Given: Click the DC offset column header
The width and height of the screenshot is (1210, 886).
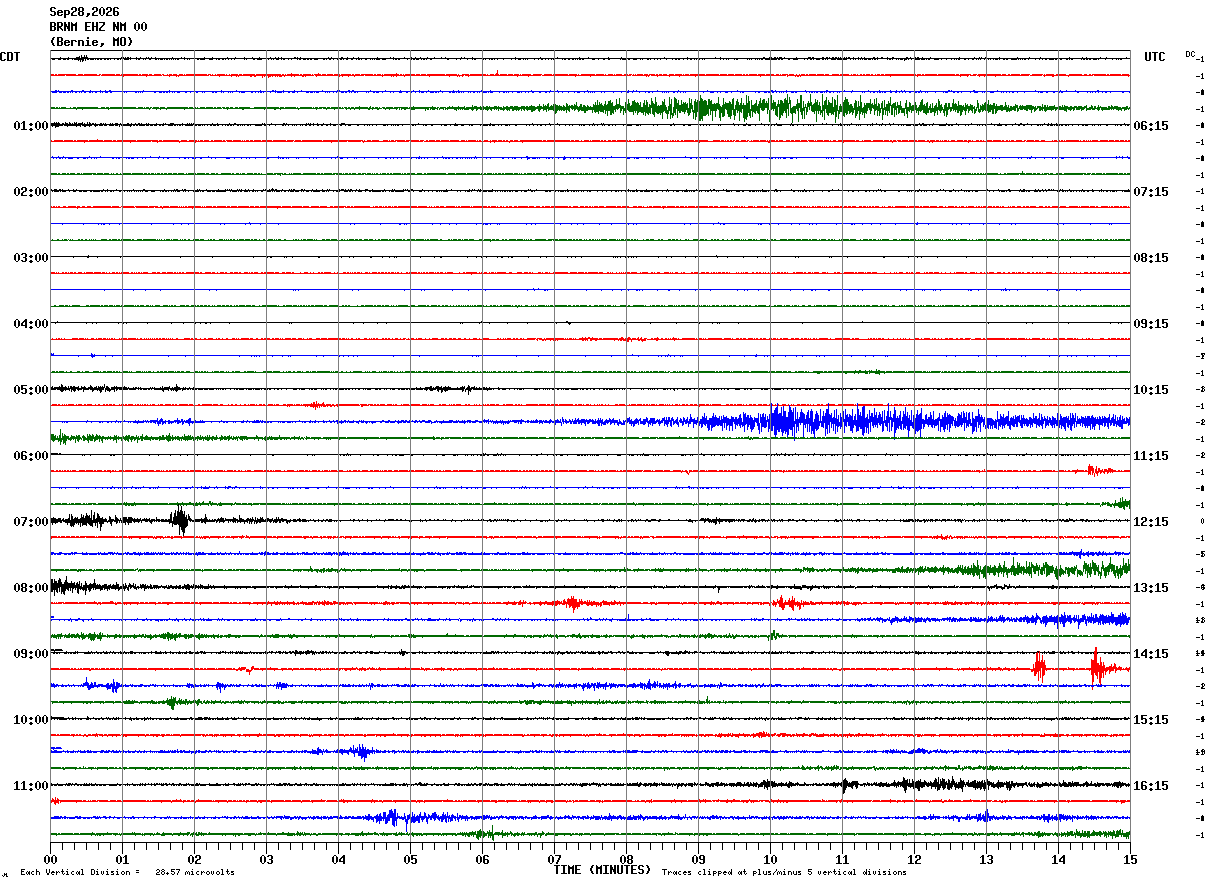Looking at the screenshot, I should (x=1190, y=54).
